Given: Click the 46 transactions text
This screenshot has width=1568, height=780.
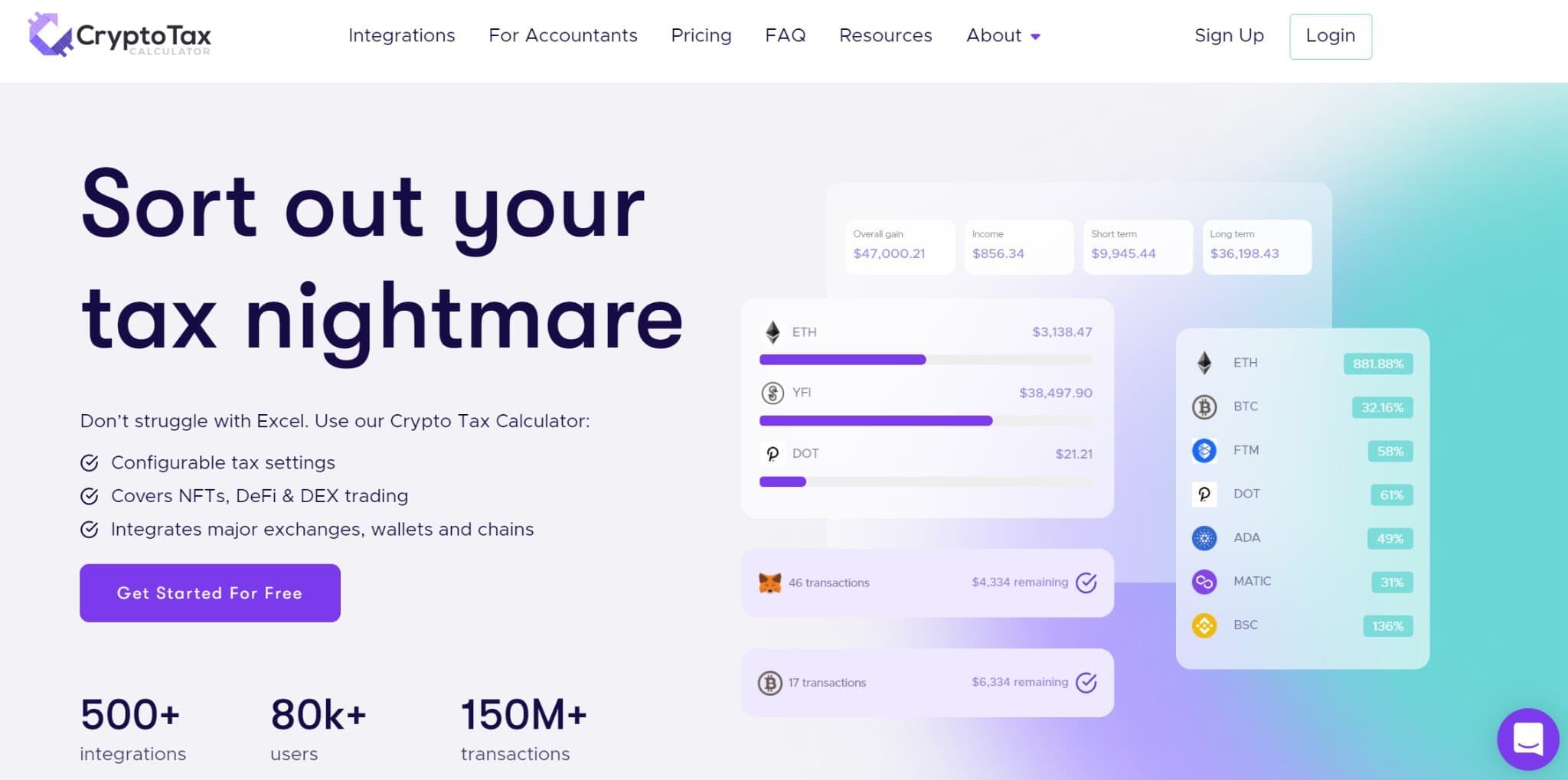Looking at the screenshot, I should click(x=829, y=583).
